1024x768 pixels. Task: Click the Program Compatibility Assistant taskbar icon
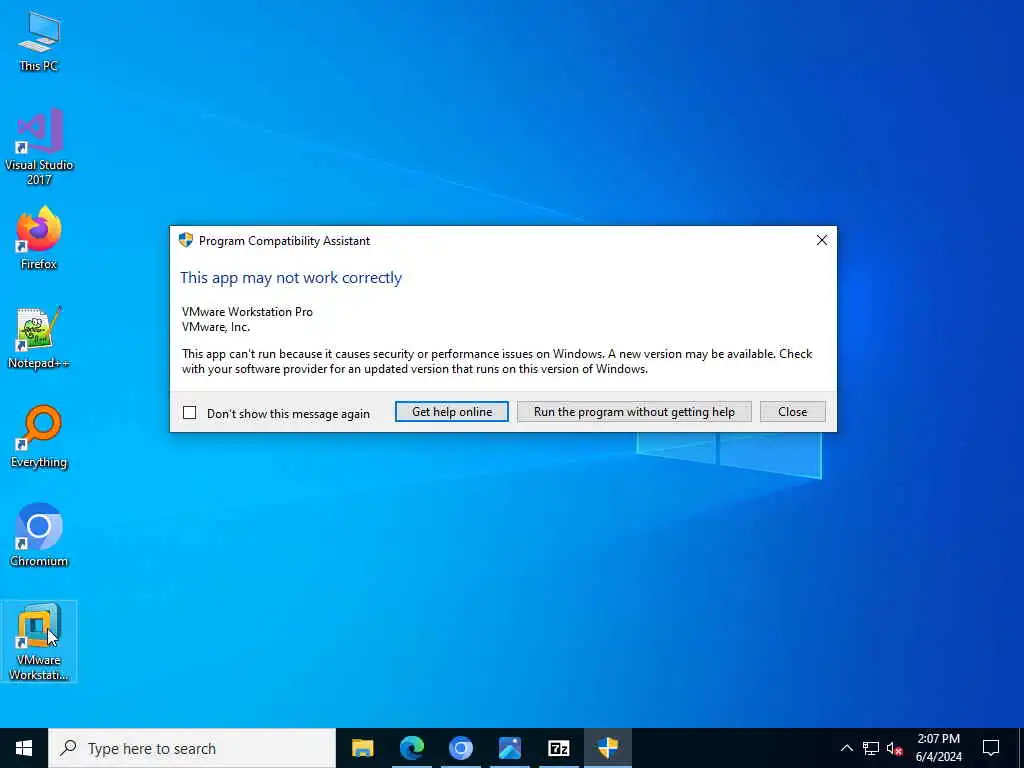[x=607, y=748]
